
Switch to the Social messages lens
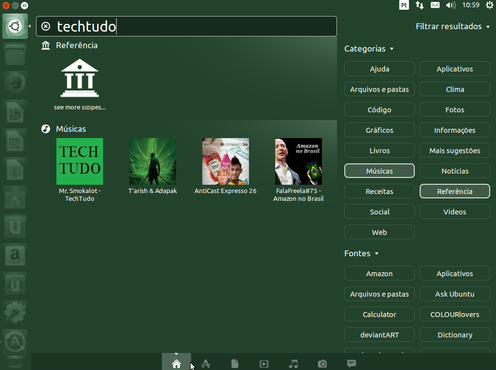point(351,363)
